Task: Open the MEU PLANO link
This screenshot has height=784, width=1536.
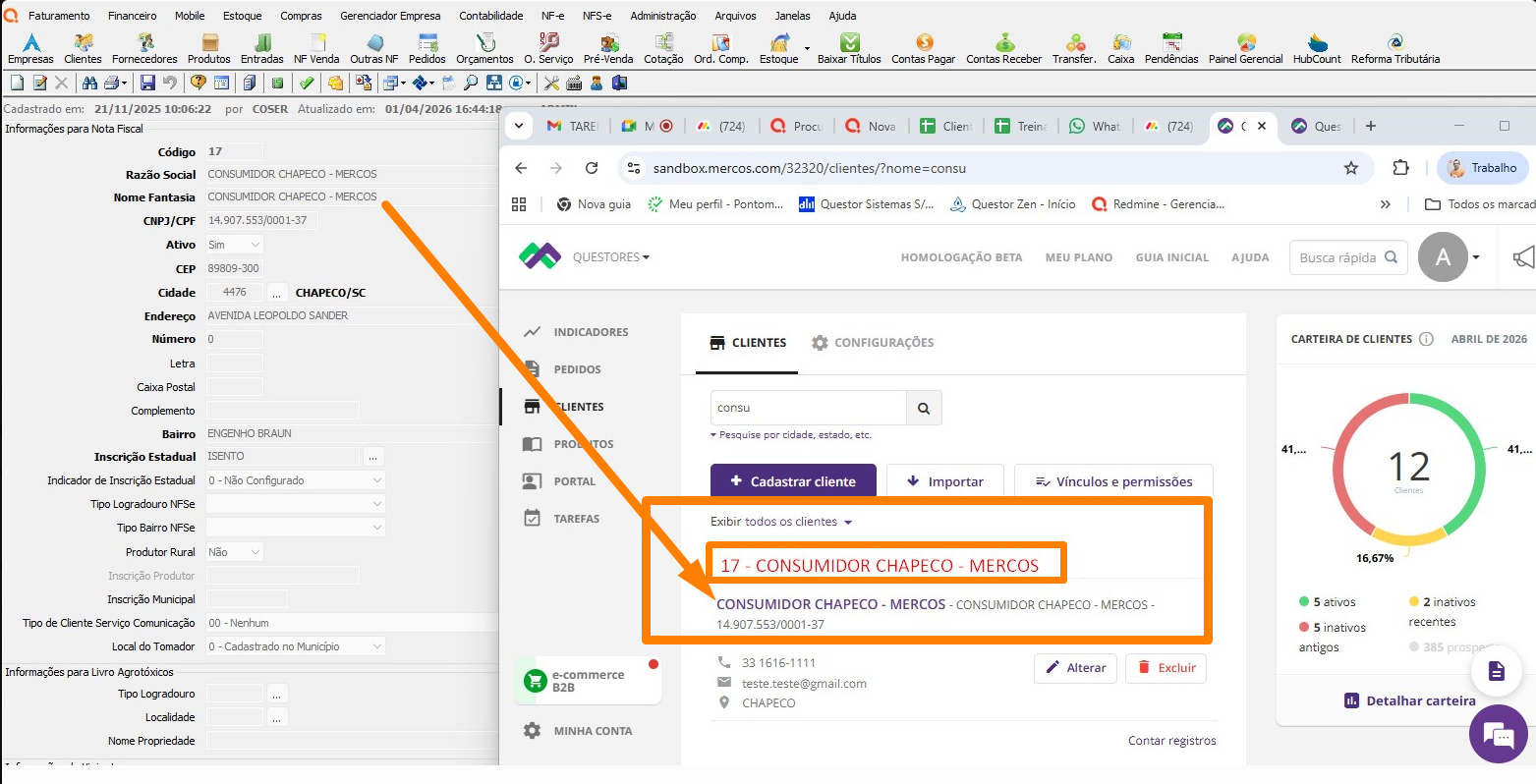Action: (1079, 257)
